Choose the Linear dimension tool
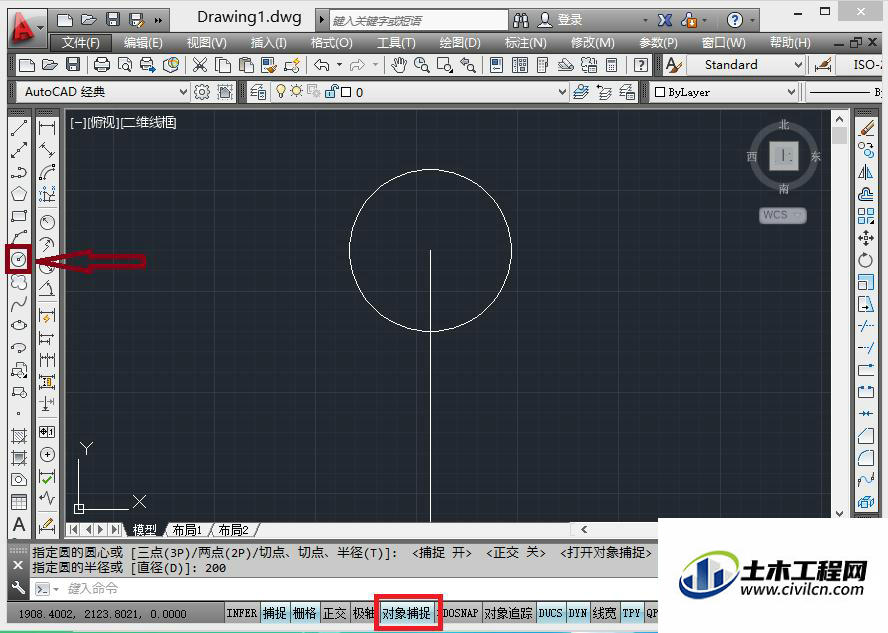 pyautogui.click(x=47, y=128)
